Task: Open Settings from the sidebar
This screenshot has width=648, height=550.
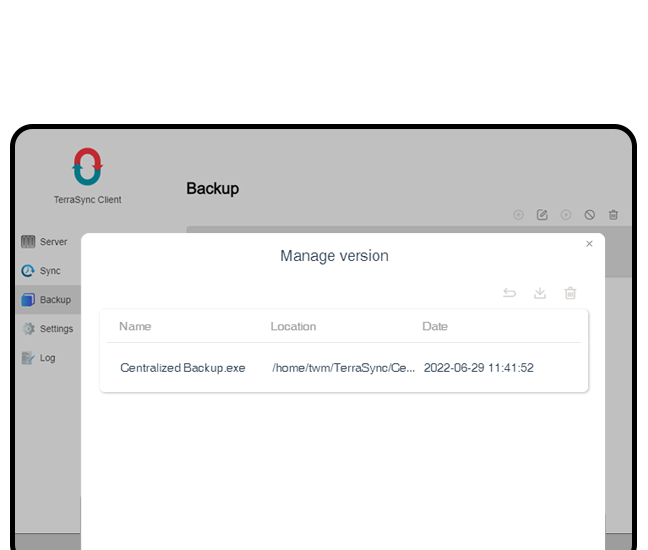Action: (x=48, y=329)
